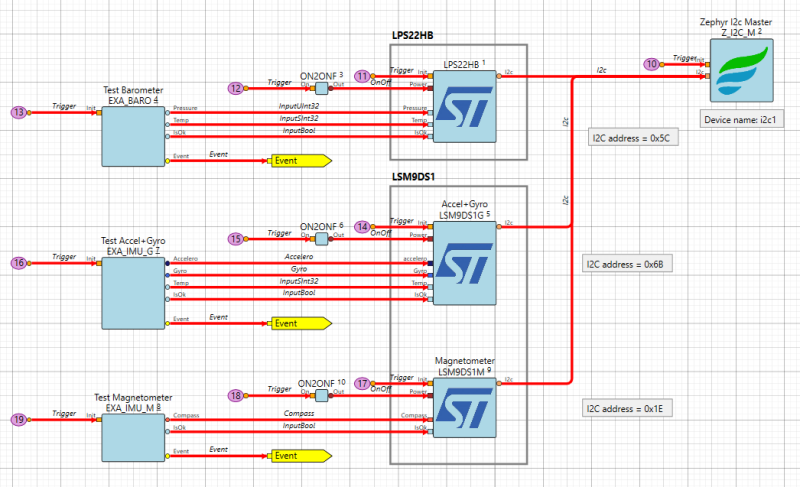This screenshot has height=487, width=800.
Task: Select the Test Magnetometer EXA_IMU_M block
Action: click(x=133, y=438)
